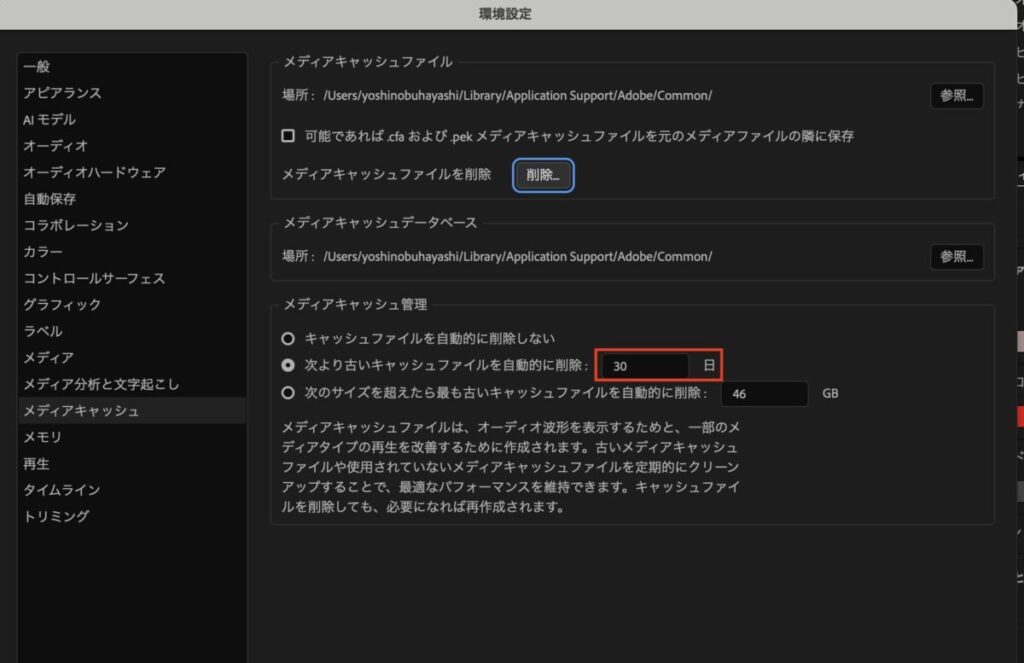Select キャッシュファイルを自動的に削除しない radio option
This screenshot has height=663, width=1024.
[x=289, y=339]
